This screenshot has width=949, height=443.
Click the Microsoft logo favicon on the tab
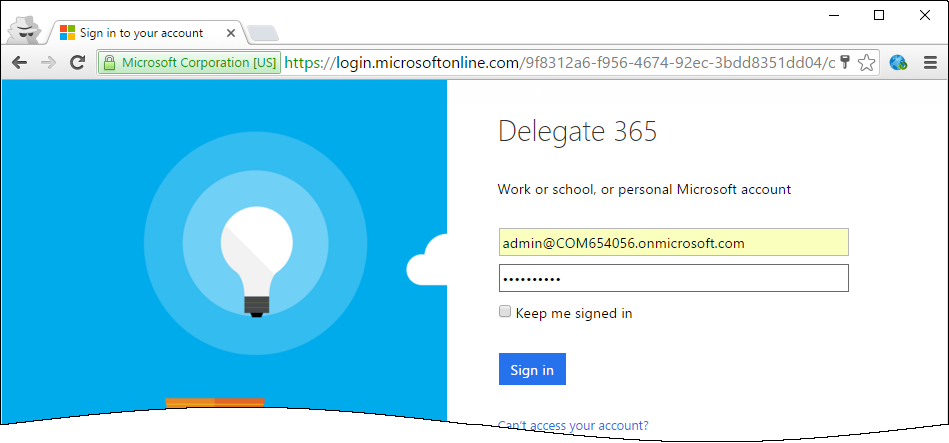point(67,33)
